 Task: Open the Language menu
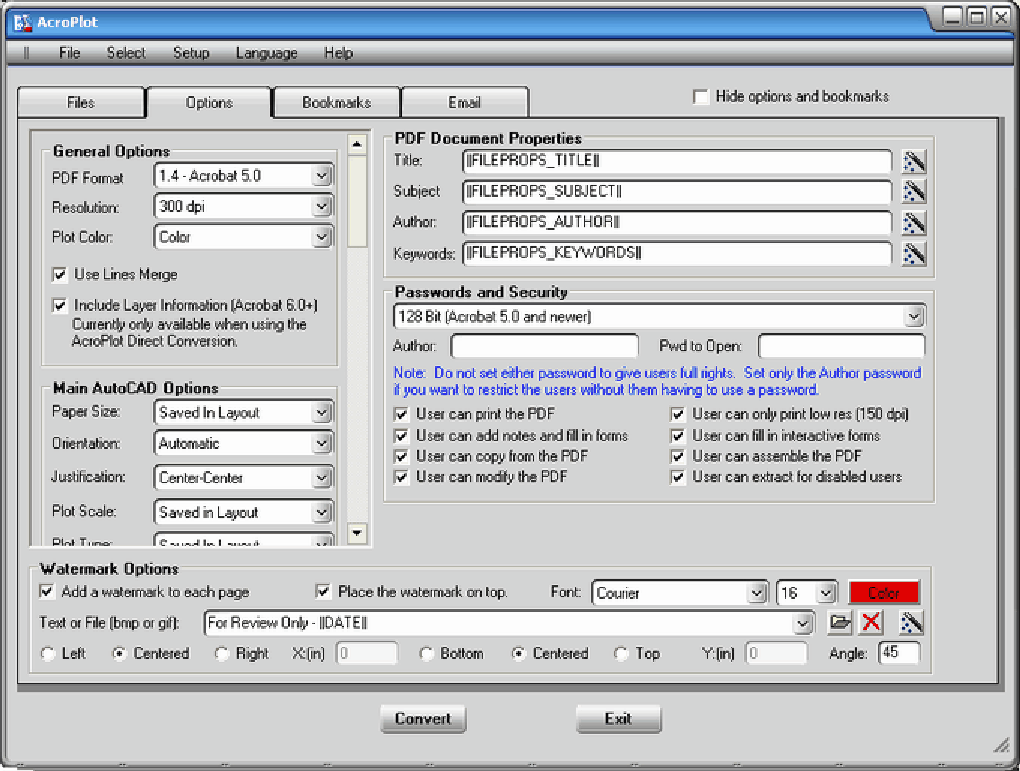click(x=267, y=53)
